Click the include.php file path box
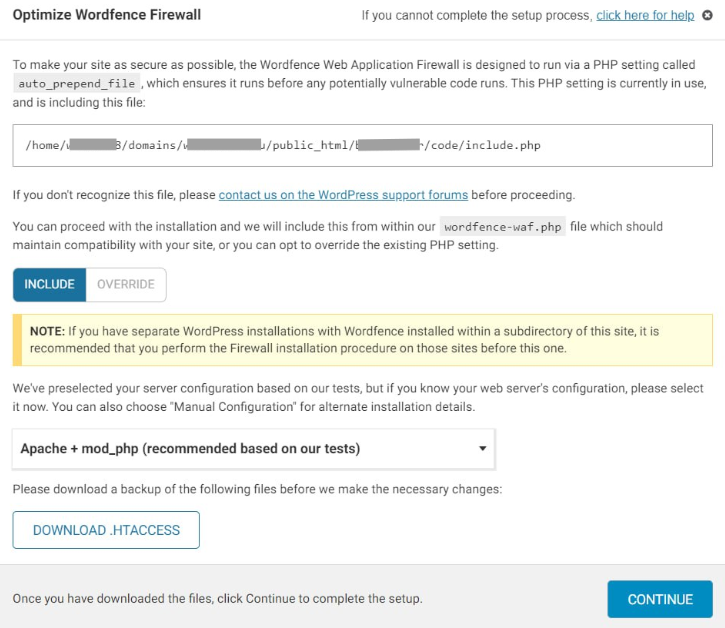725x628 pixels. tap(362, 146)
